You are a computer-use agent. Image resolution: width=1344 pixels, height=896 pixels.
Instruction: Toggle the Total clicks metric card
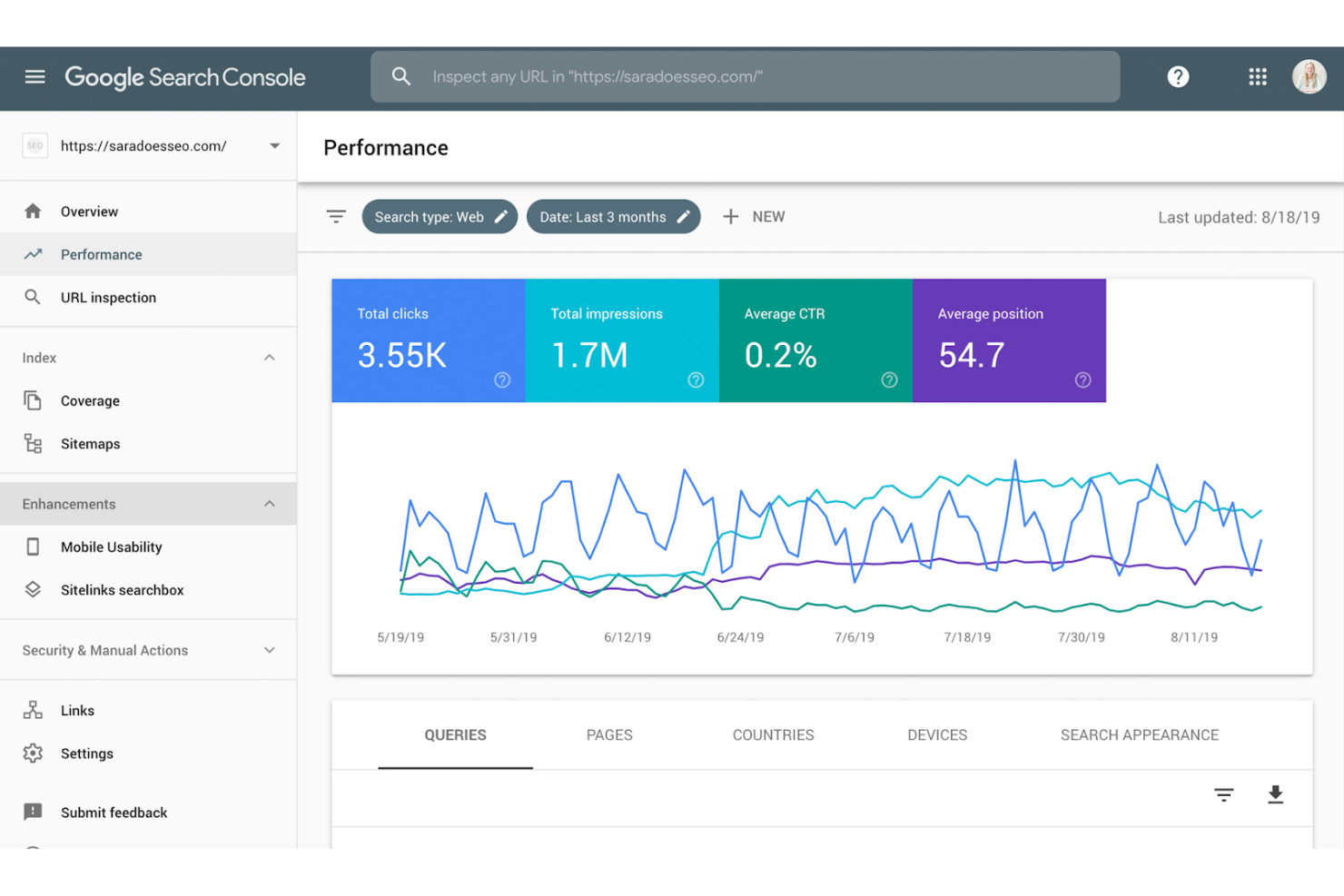(429, 340)
